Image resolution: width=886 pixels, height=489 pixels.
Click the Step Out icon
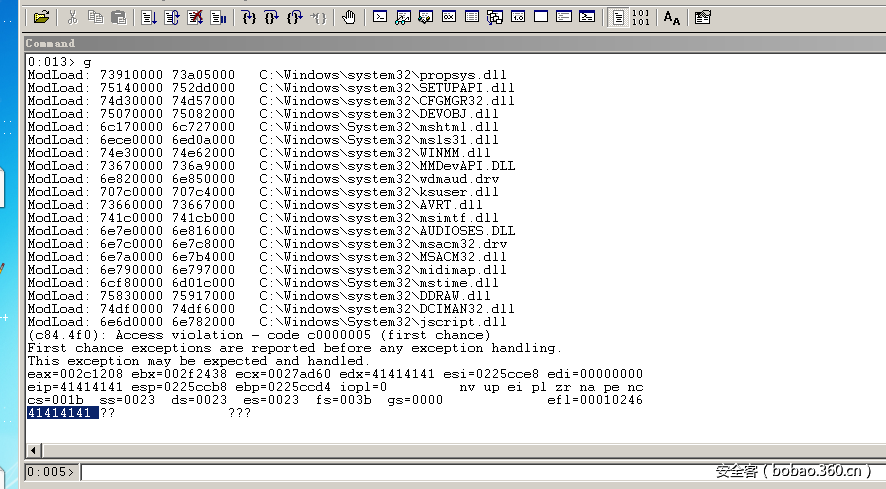[295, 17]
